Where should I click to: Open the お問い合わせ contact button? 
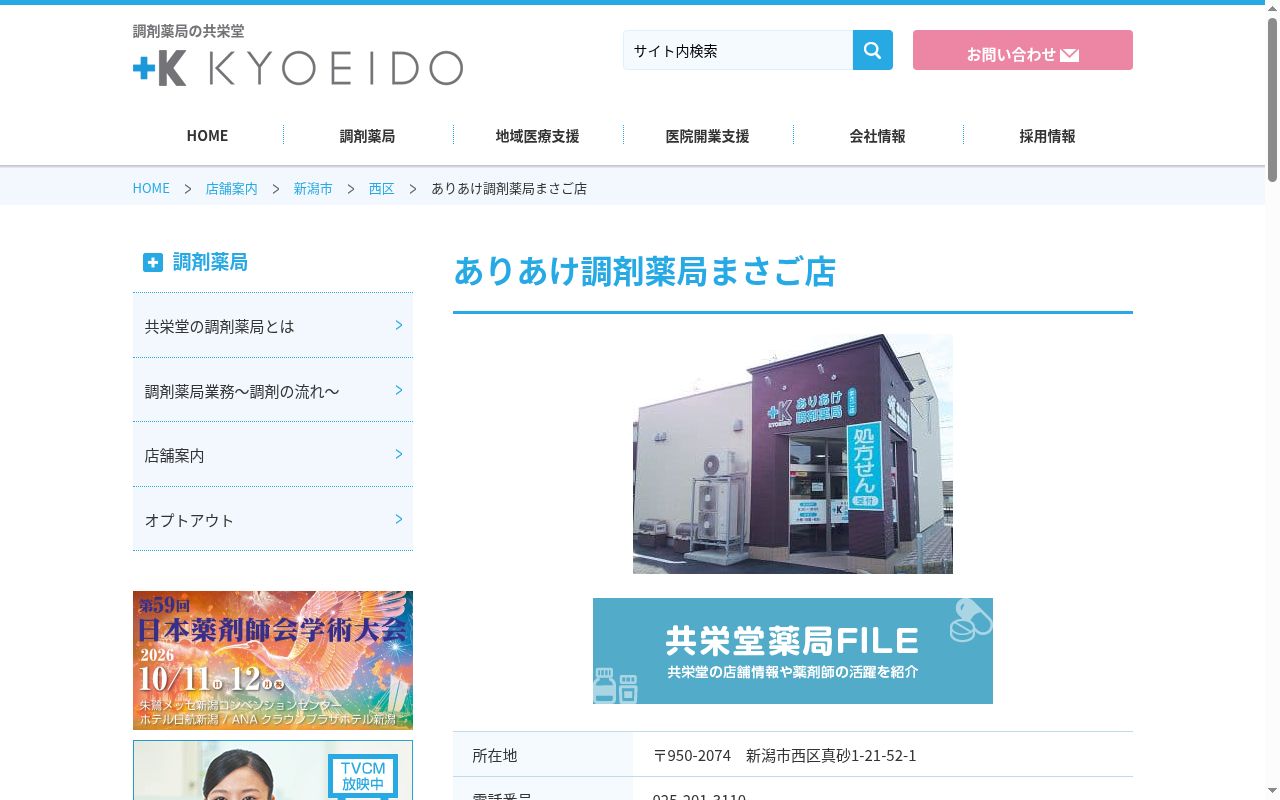point(1023,50)
